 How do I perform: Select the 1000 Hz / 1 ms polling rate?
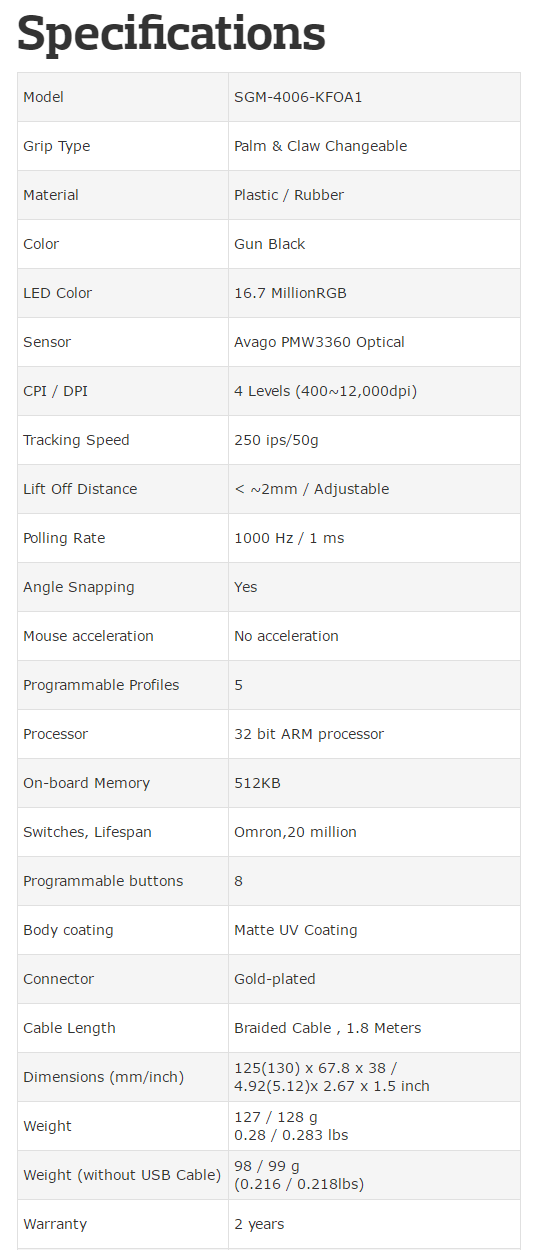pyautogui.click(x=289, y=538)
